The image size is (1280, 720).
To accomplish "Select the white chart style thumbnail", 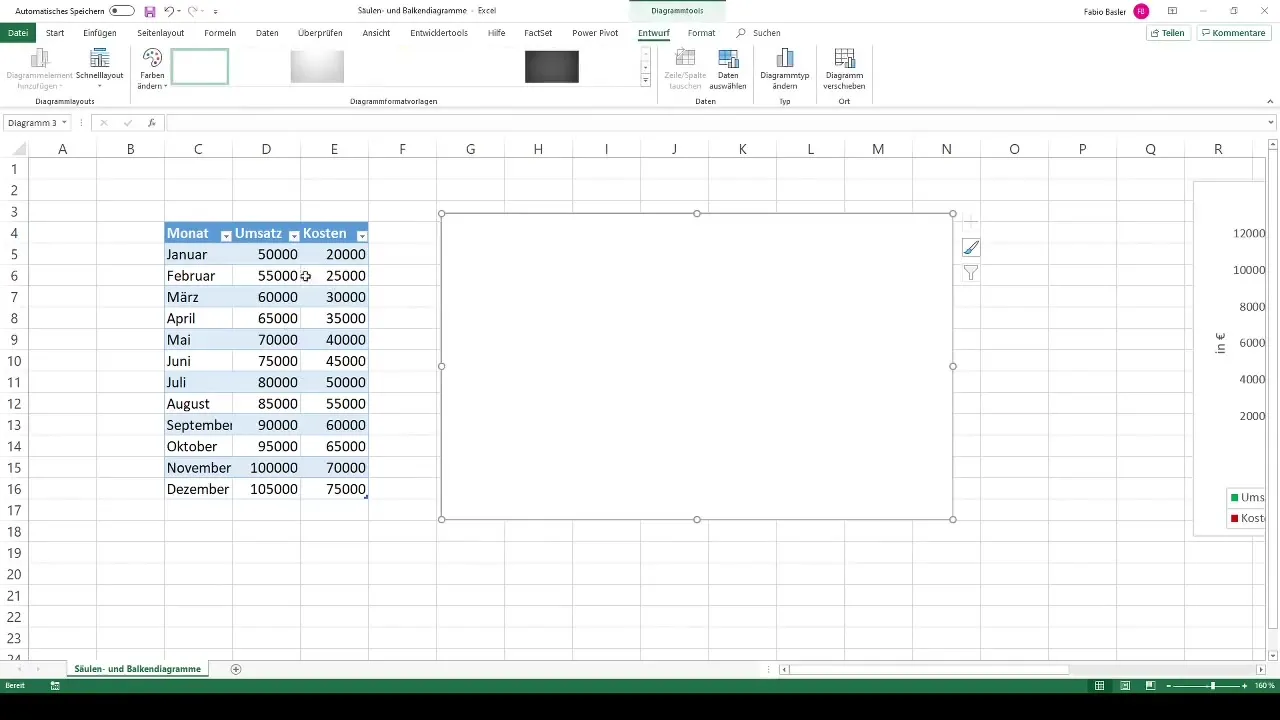I will [200, 67].
